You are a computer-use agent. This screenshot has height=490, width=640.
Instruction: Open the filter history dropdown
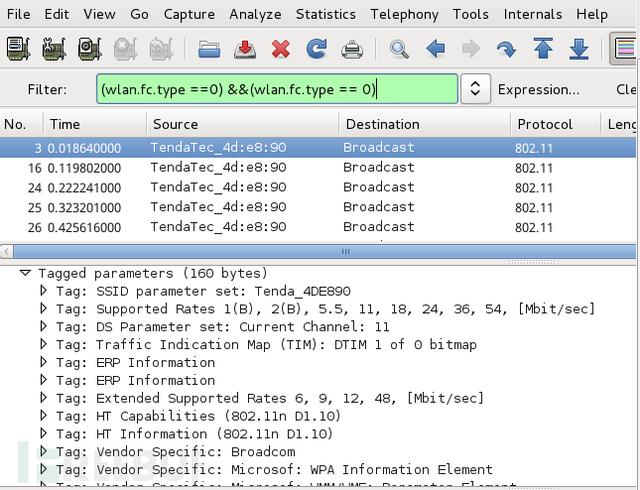pyautogui.click(x=475, y=89)
